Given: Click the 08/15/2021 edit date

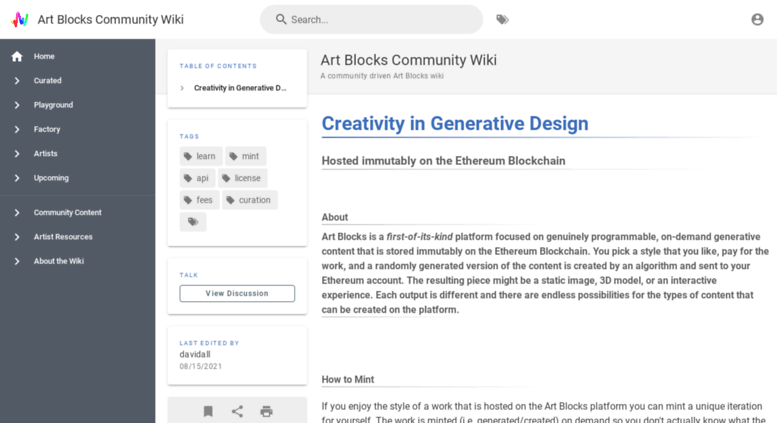Looking at the screenshot, I should tap(201, 367).
